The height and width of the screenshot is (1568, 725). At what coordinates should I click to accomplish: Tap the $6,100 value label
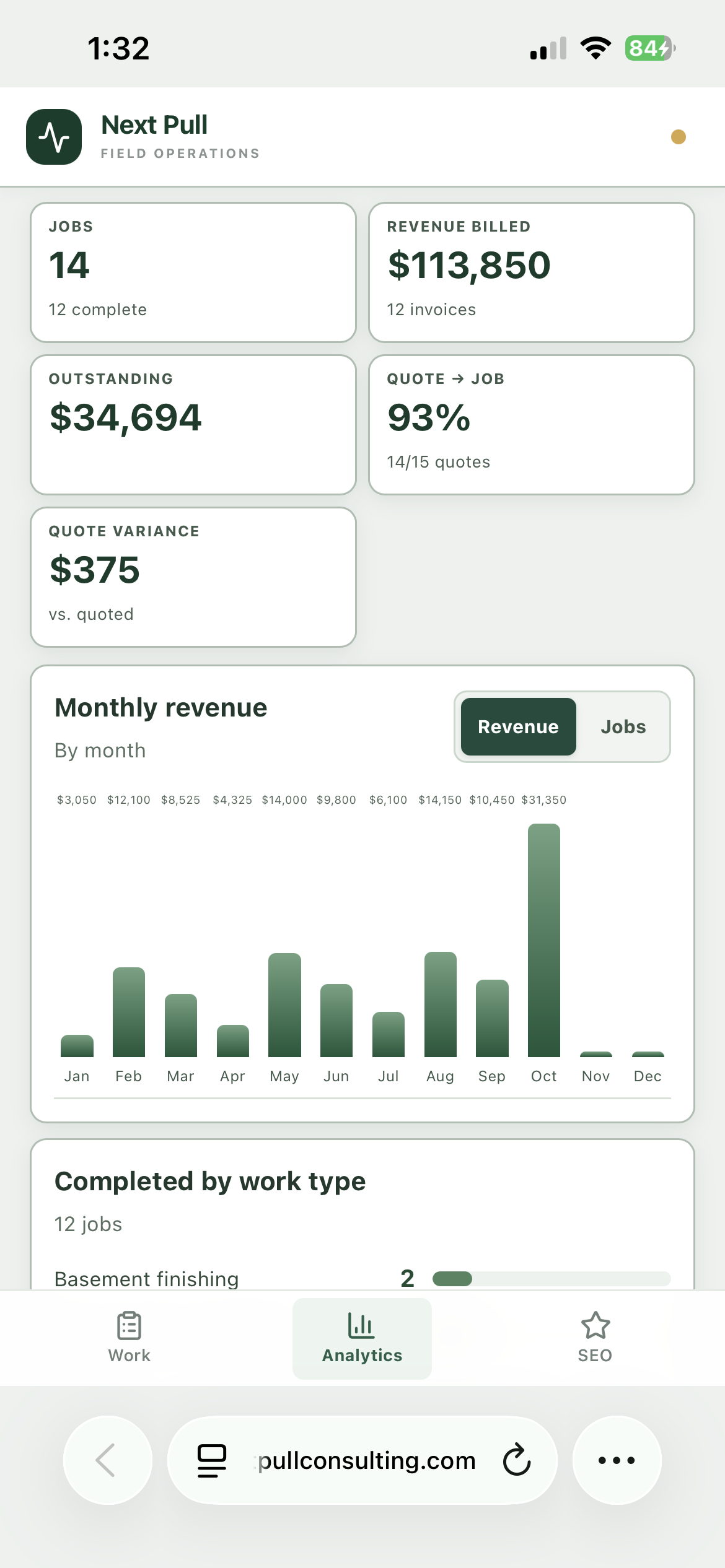(x=389, y=800)
